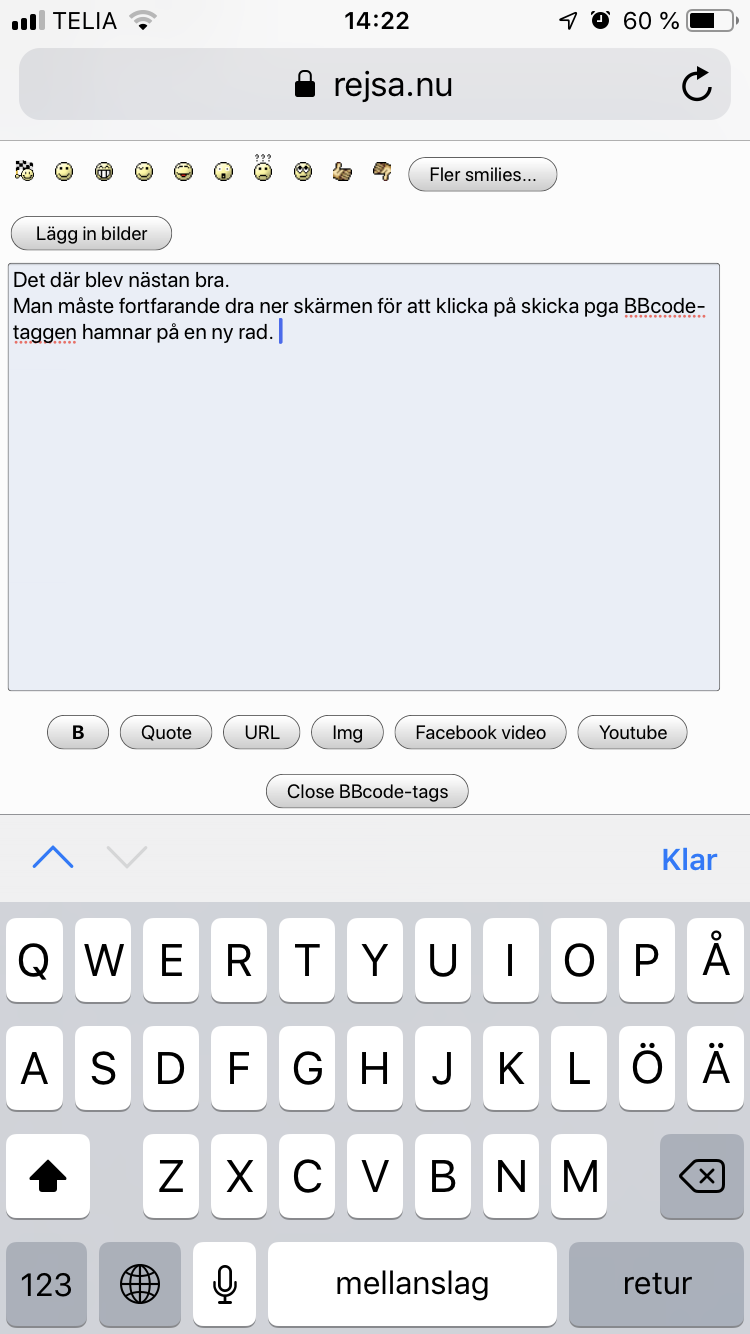The image size is (750, 1334).
Task: Apply bold with the B button
Action: (x=78, y=733)
